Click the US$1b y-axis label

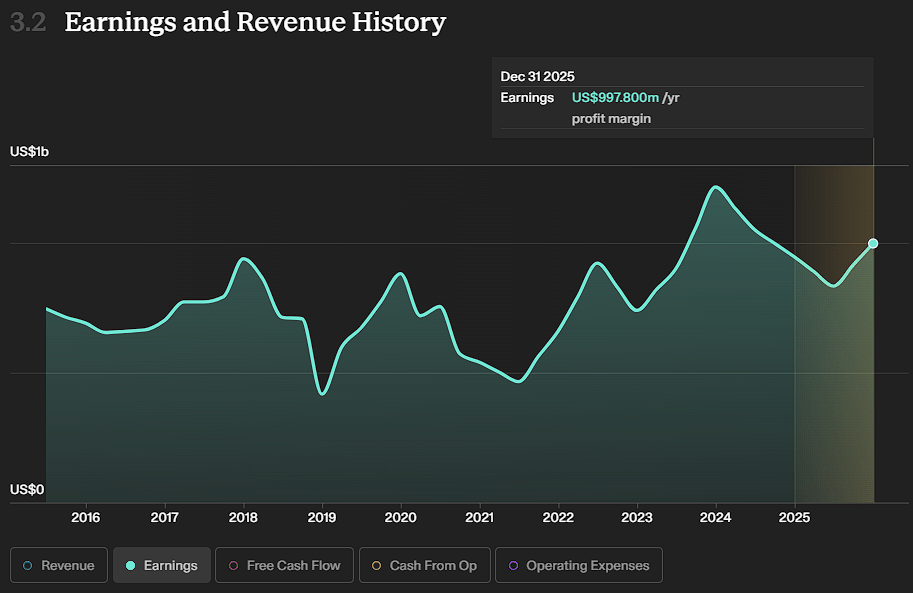point(29,152)
